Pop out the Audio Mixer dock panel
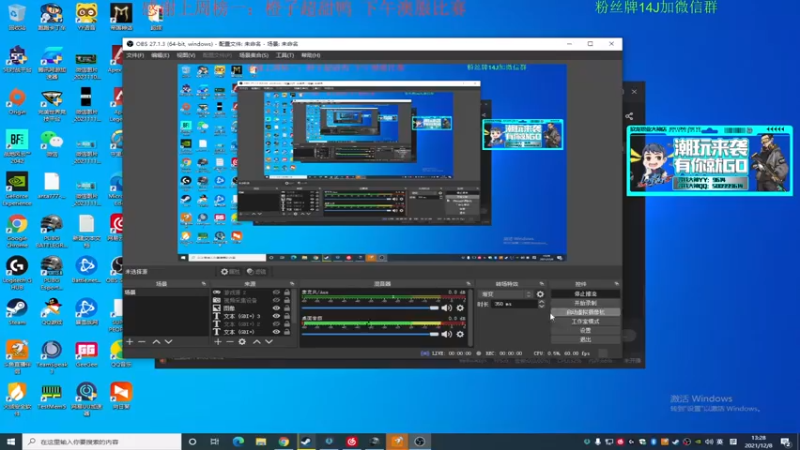Screen dimensions: 800x450 pyautogui.click(x=468, y=284)
